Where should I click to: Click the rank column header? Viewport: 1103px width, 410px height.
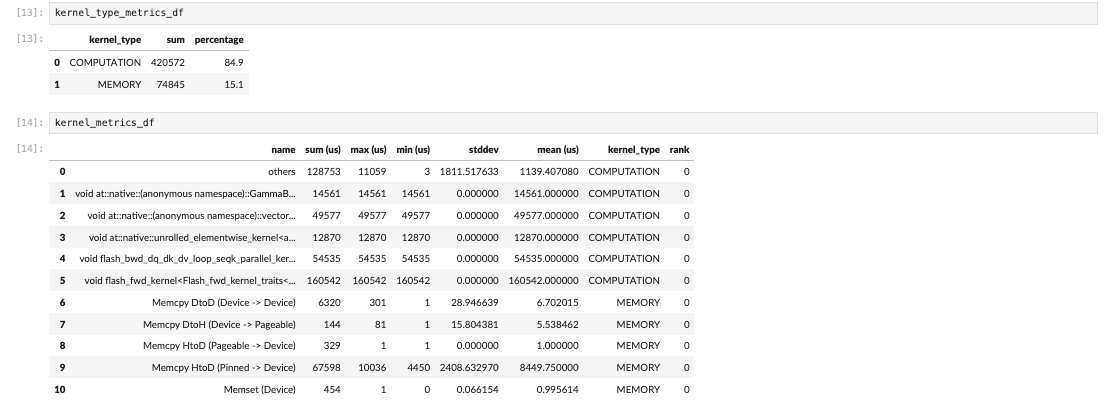680,150
